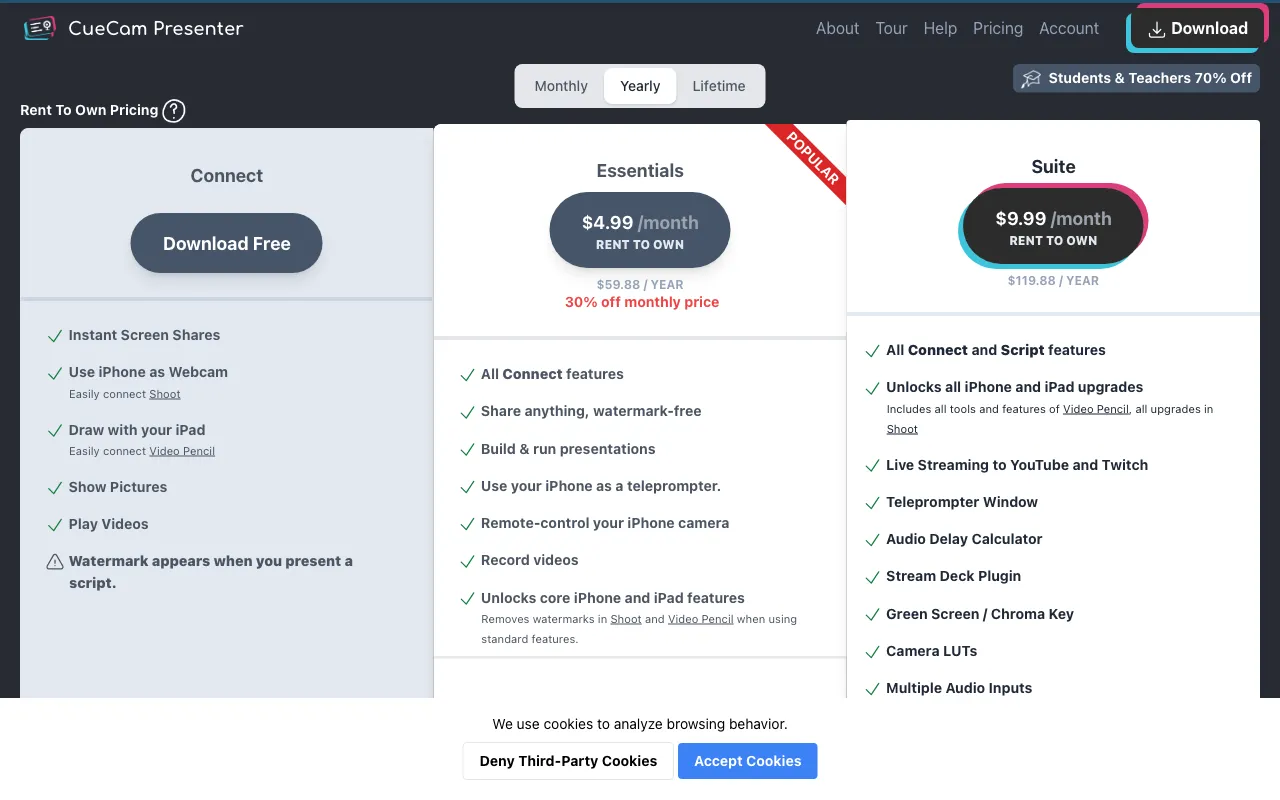Open the Shoot link under iPhone as Webcam
Viewport: 1280px width, 800px height.
click(165, 394)
